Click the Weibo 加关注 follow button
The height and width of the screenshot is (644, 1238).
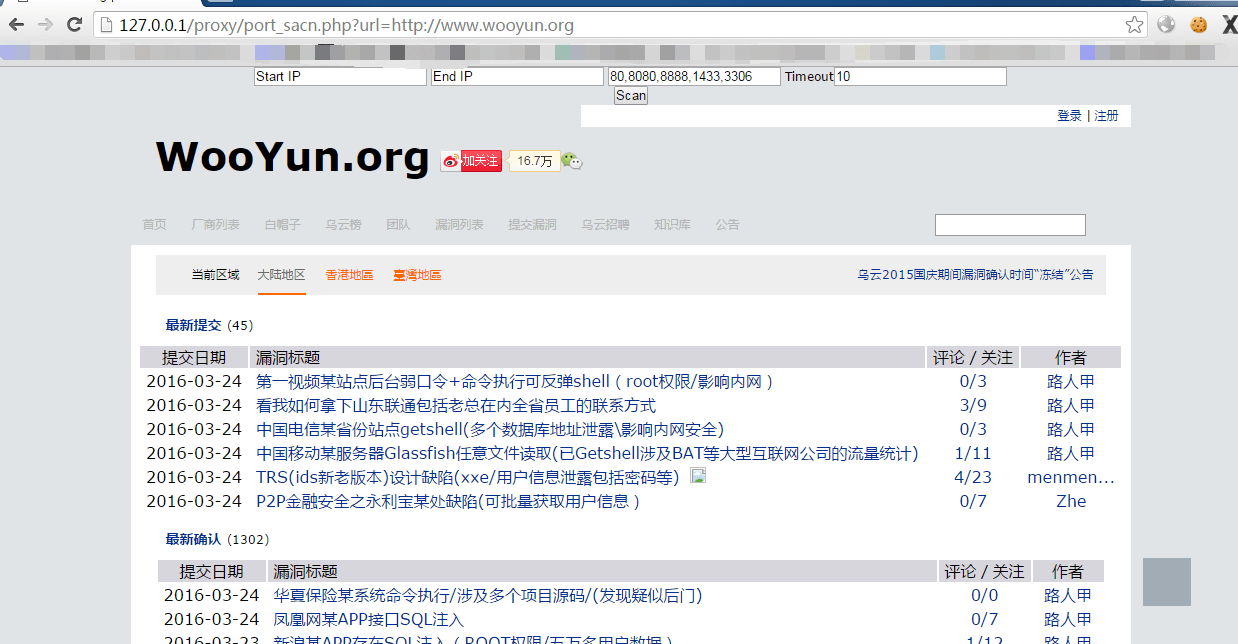click(471, 161)
